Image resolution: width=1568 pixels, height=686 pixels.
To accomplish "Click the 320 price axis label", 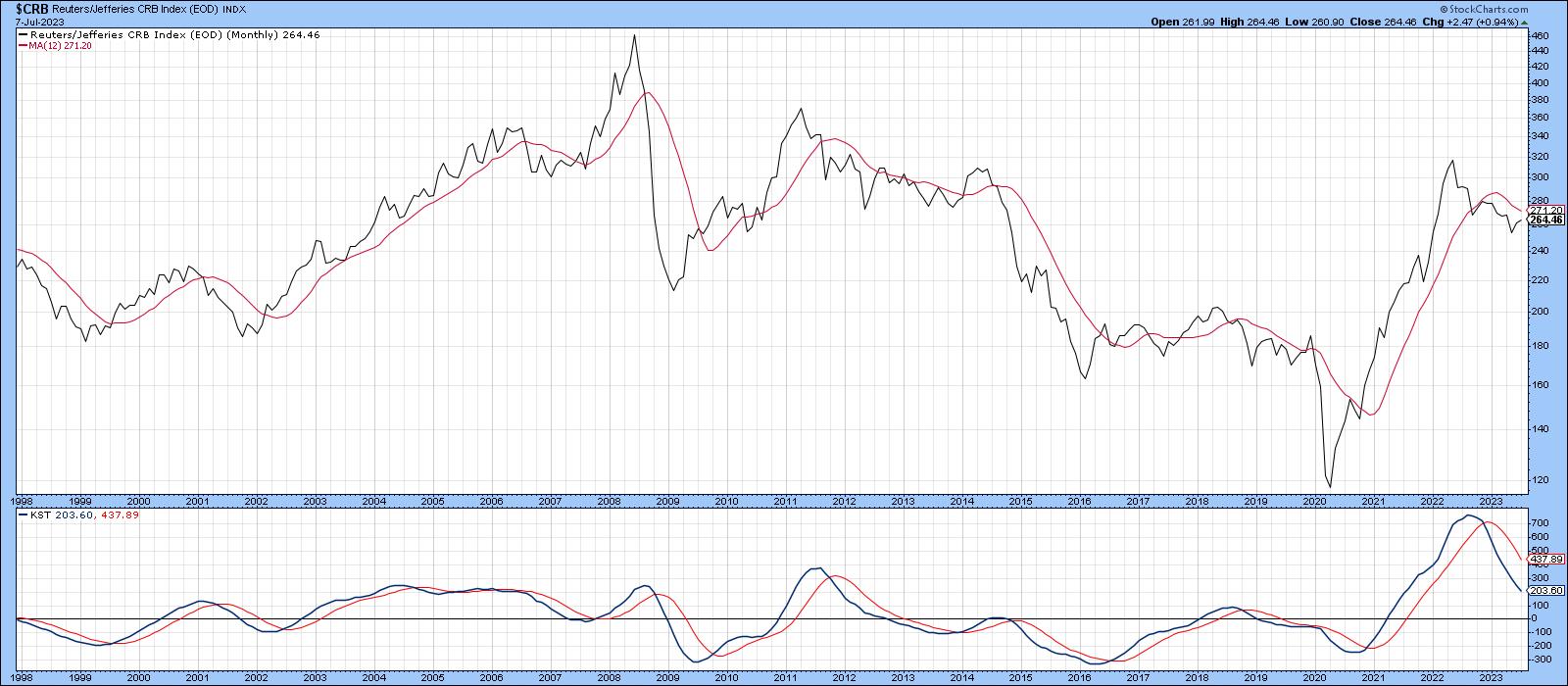I will coord(1540,157).
